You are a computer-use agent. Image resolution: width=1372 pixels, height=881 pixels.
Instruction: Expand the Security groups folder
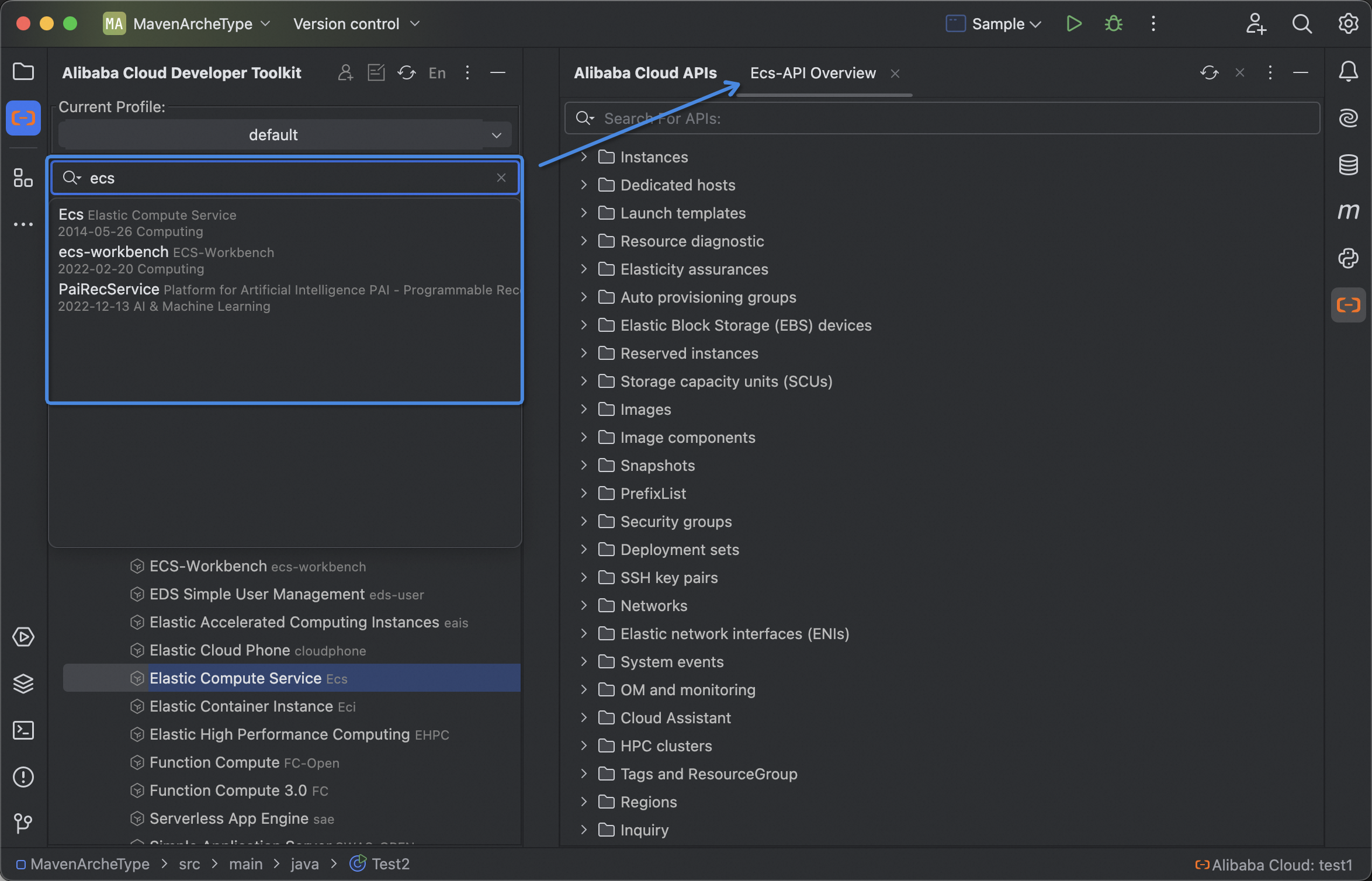click(584, 521)
